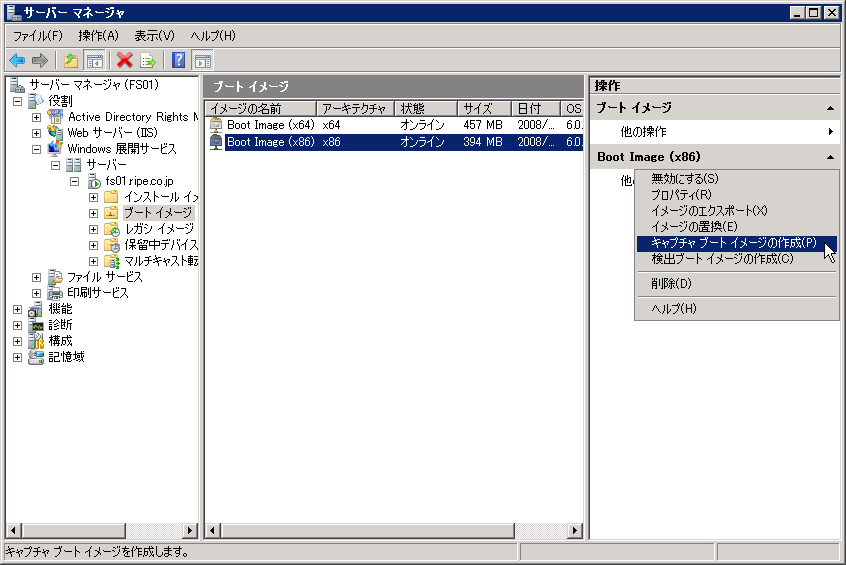Image resolution: width=846 pixels, height=565 pixels.
Task: Click the fs01.ripe.co.jp server icon
Action: coord(94,181)
